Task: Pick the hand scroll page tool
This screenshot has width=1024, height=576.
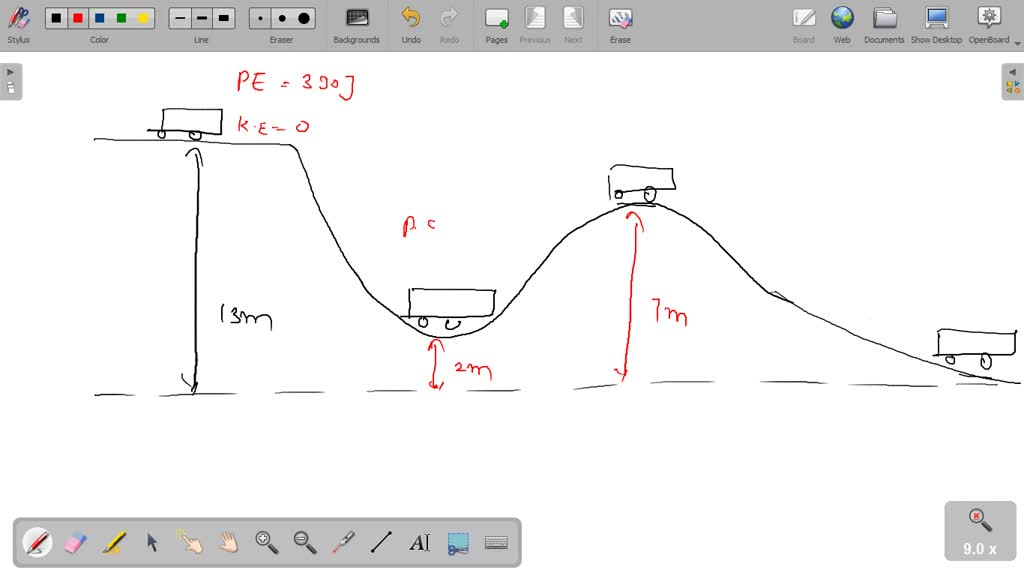Action: [x=229, y=542]
